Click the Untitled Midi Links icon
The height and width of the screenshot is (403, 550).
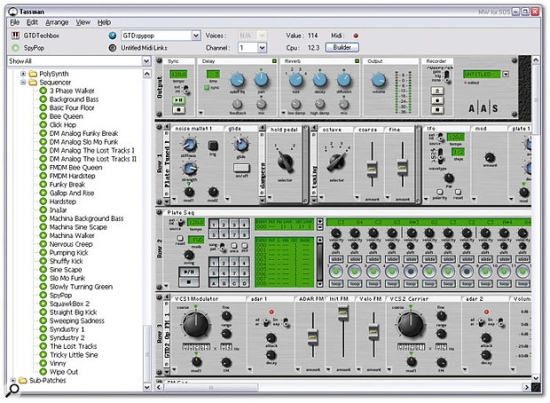[x=112, y=48]
